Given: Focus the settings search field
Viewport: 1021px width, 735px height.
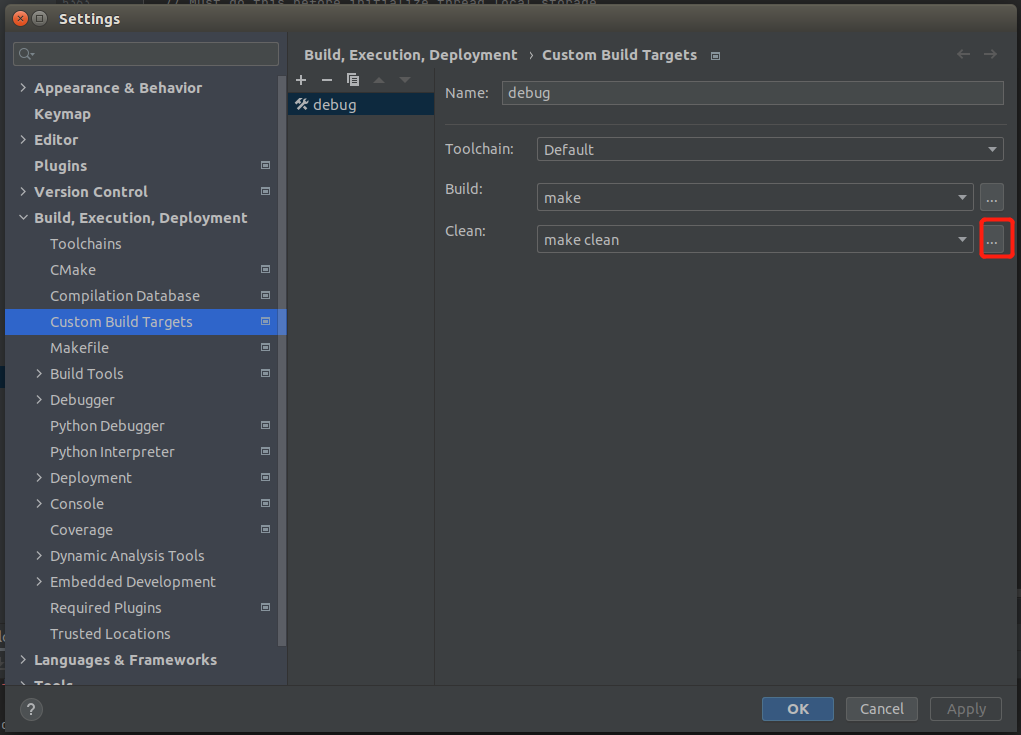Looking at the screenshot, I should 146,54.
